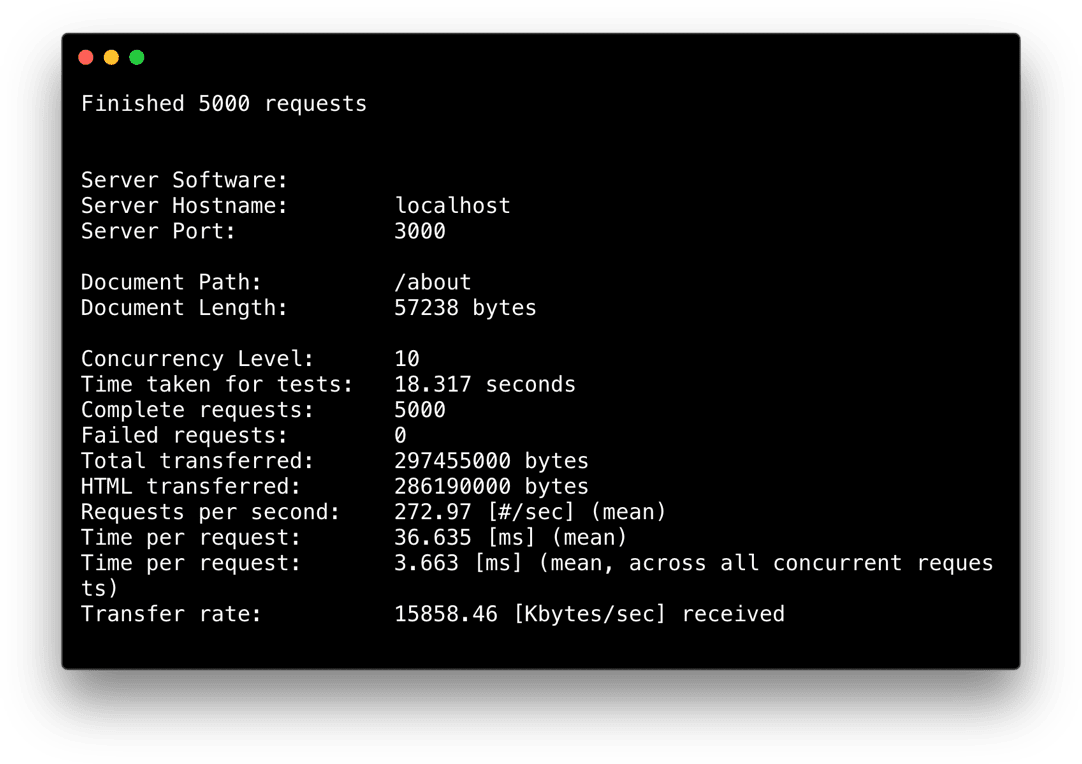The image size is (1082, 764).
Task: Click the 'Failed requests:' label
Action: coord(184,435)
